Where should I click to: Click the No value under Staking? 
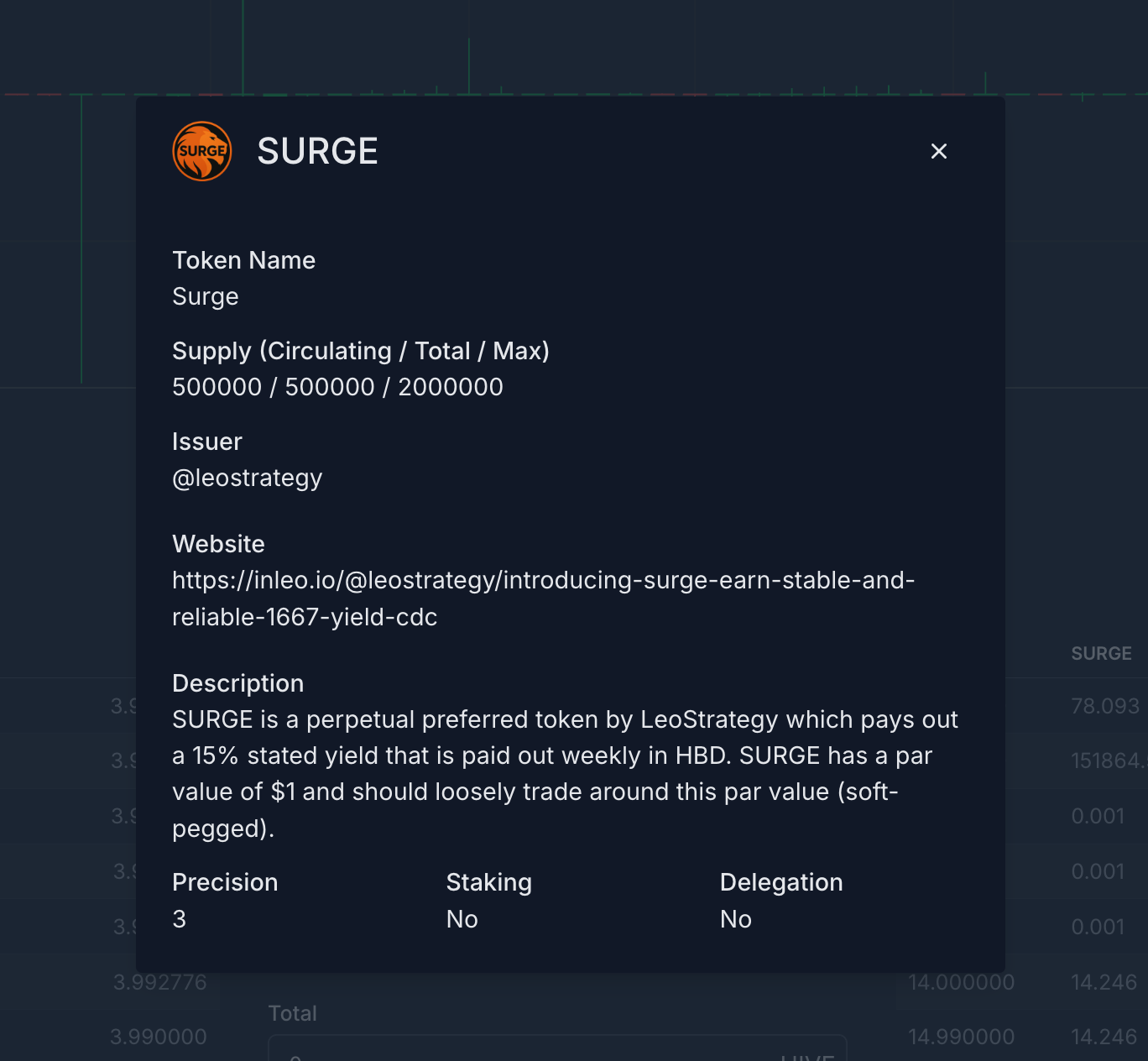[462, 919]
